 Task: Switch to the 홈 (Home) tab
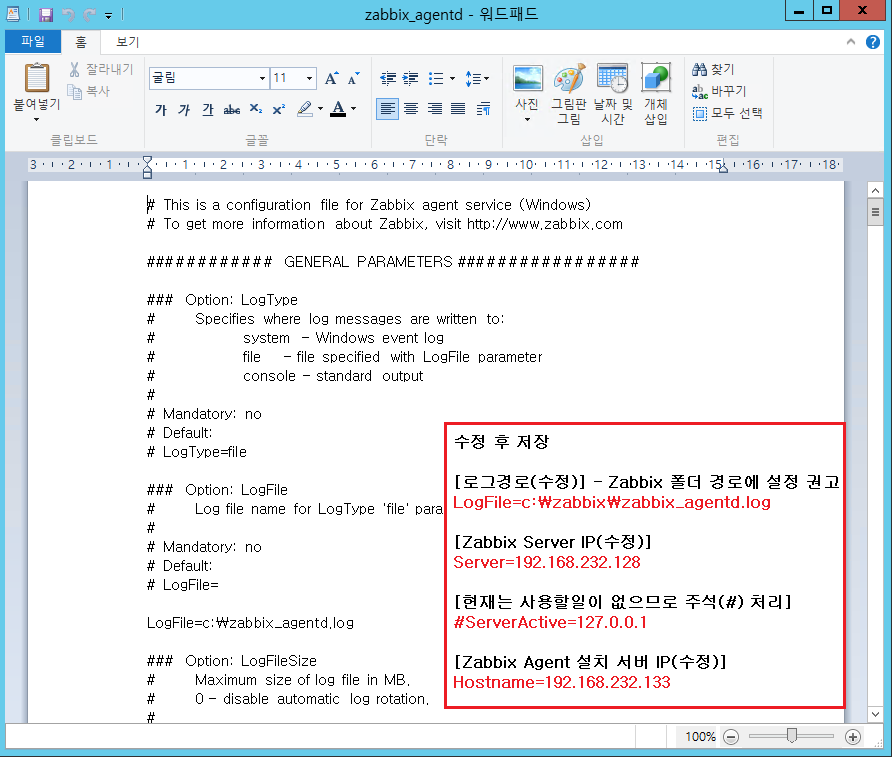[x=81, y=42]
